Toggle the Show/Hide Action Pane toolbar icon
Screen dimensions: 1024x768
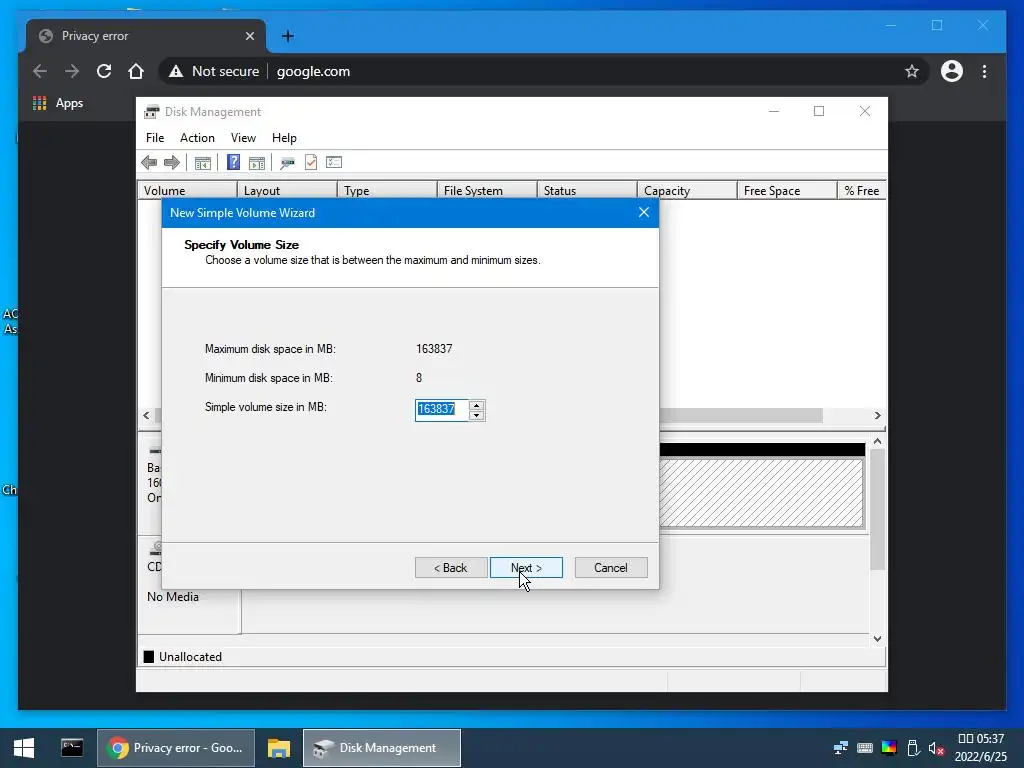tap(257, 163)
